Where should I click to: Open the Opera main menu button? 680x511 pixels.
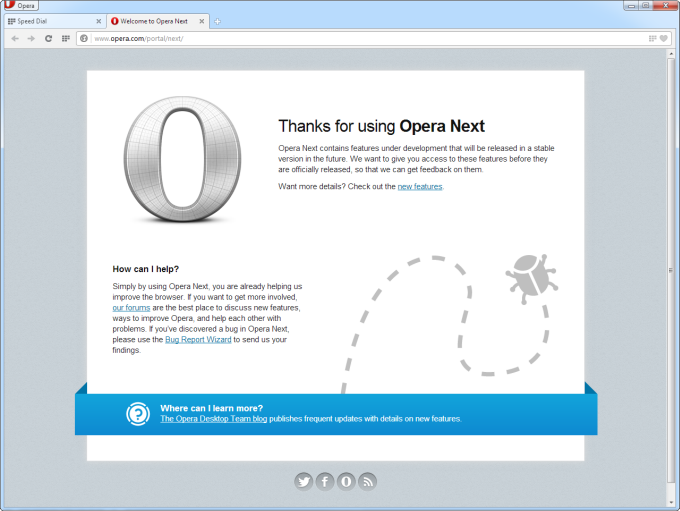(x=20, y=5)
